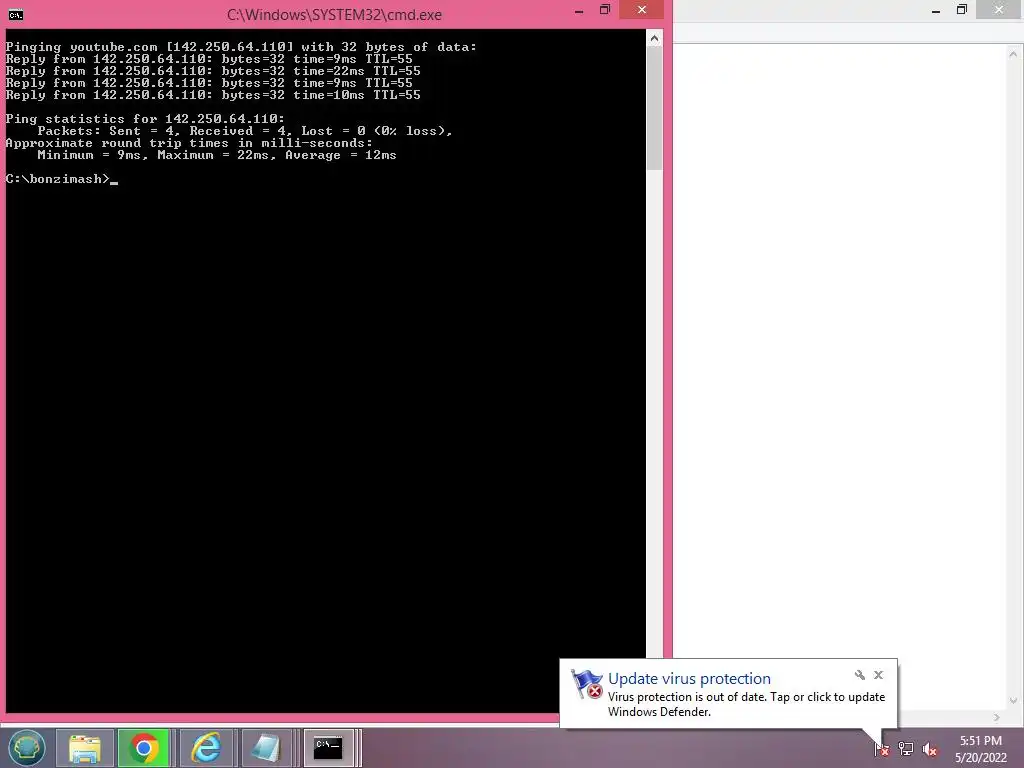
Task: Open the Start button on the taskbar
Action: [27, 748]
